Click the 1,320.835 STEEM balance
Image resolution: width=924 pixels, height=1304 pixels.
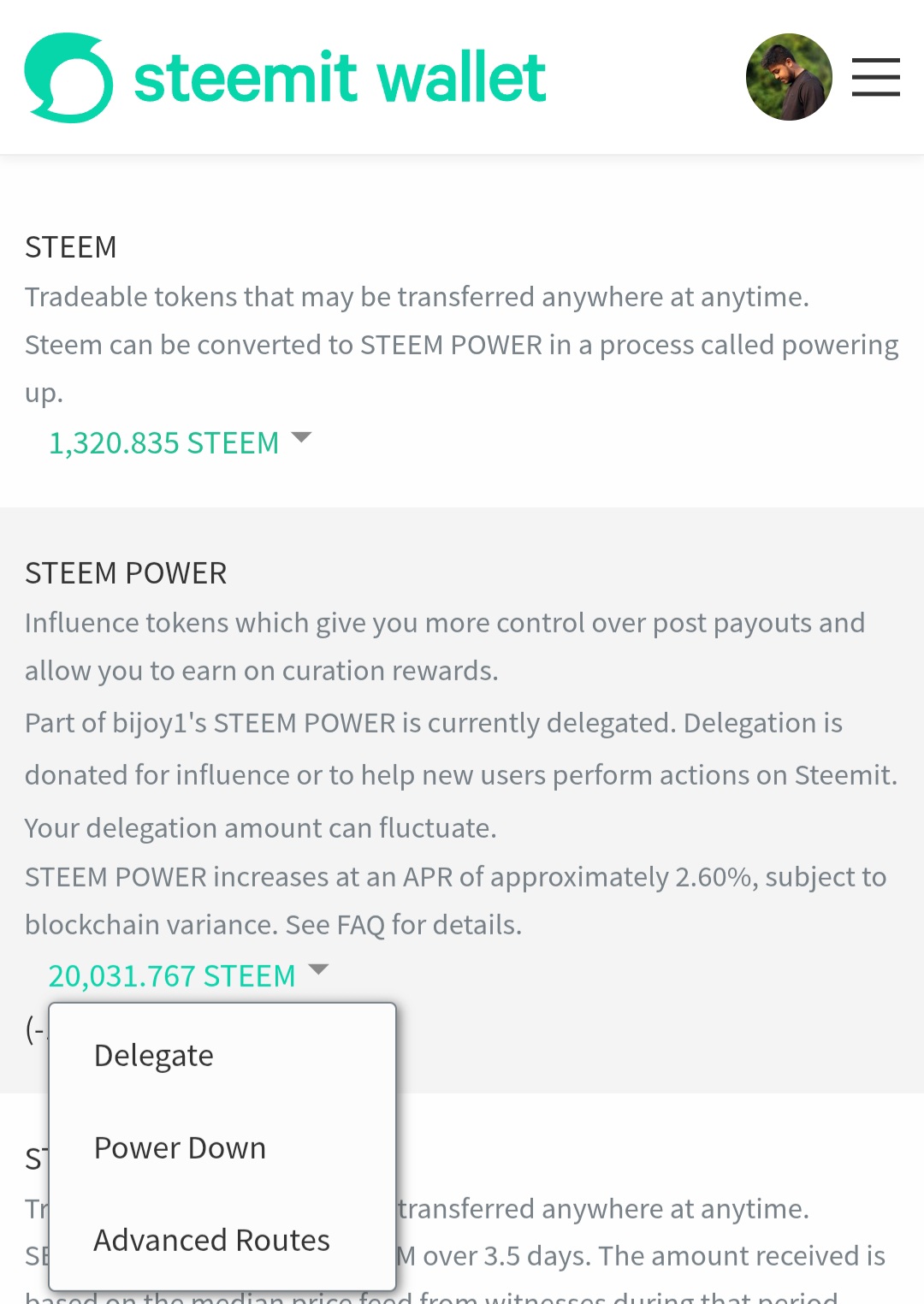coord(163,443)
